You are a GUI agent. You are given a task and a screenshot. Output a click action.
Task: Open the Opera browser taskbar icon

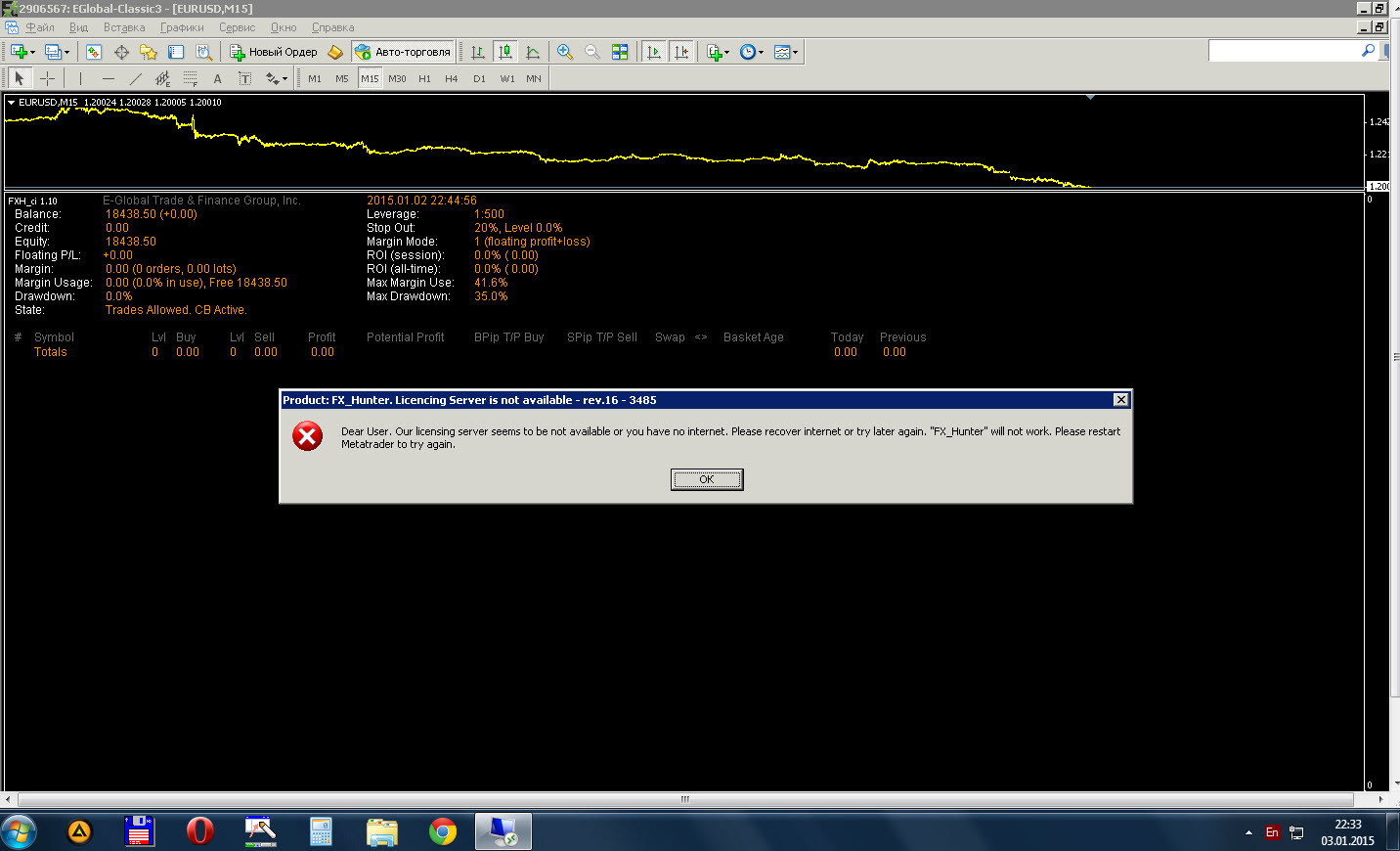pyautogui.click(x=199, y=831)
